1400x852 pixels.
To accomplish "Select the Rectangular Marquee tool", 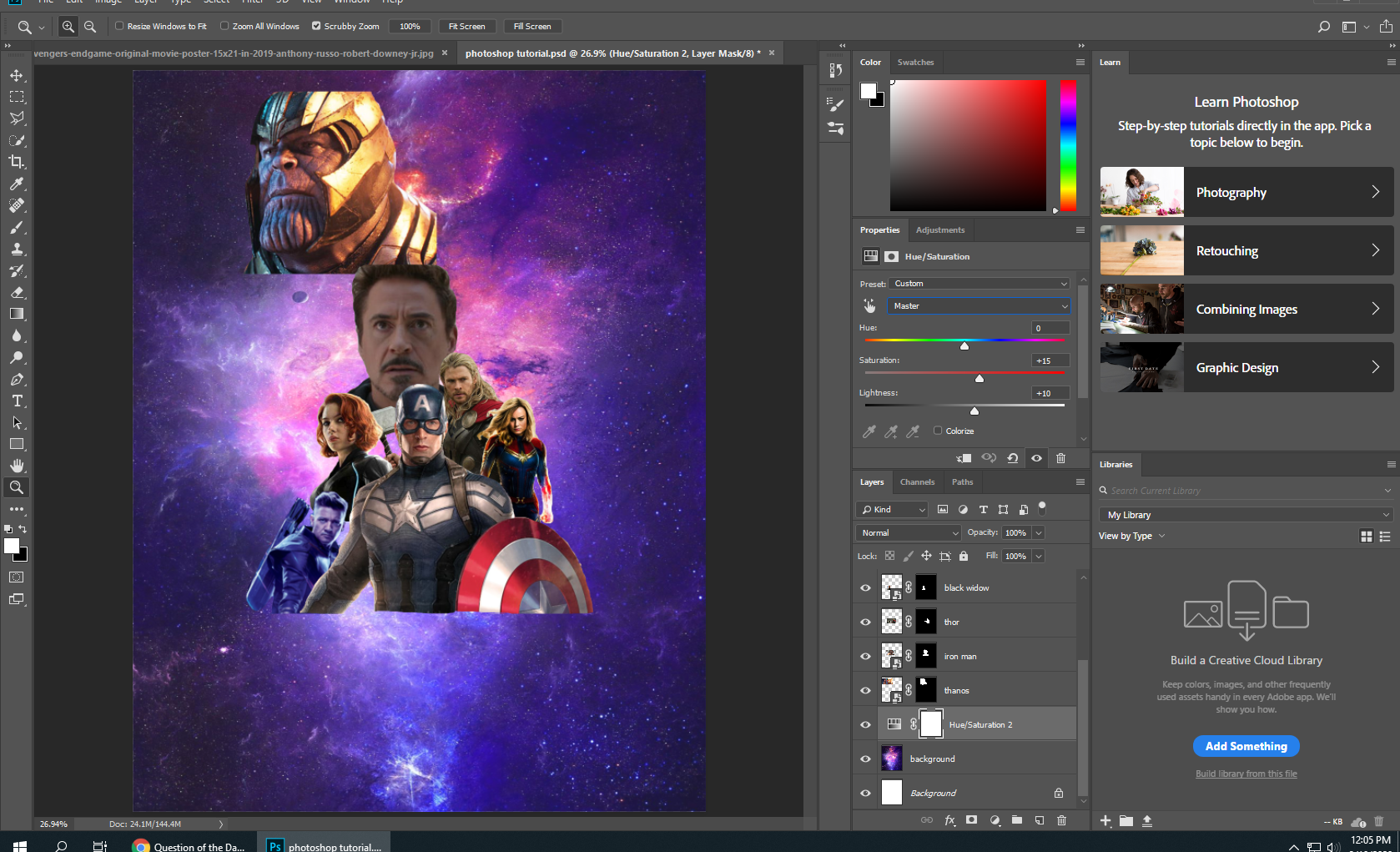I will point(17,97).
